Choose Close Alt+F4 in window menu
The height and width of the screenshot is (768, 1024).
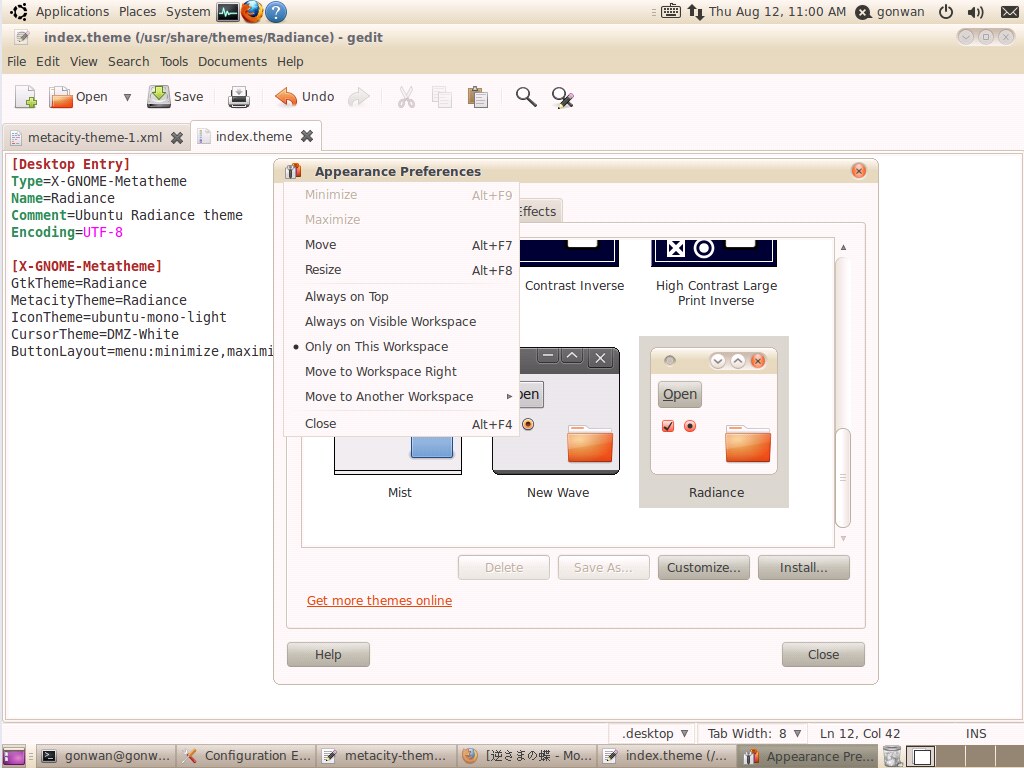[401, 424]
